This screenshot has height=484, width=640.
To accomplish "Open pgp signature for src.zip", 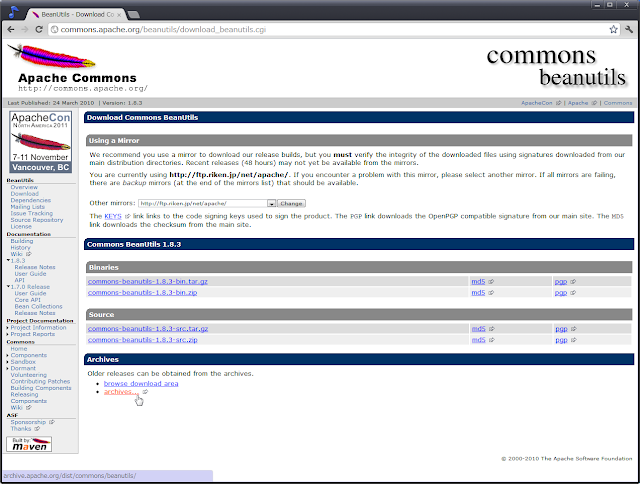I will click(x=561, y=340).
